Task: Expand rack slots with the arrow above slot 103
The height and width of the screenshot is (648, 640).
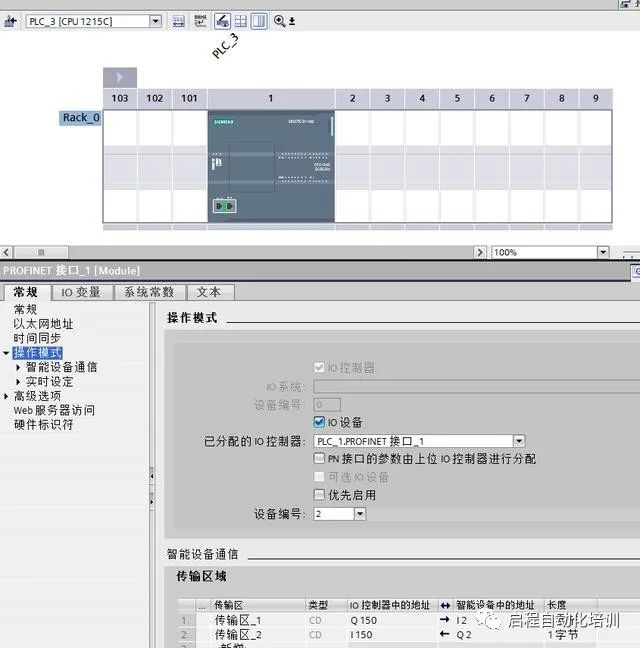Action: click(120, 77)
